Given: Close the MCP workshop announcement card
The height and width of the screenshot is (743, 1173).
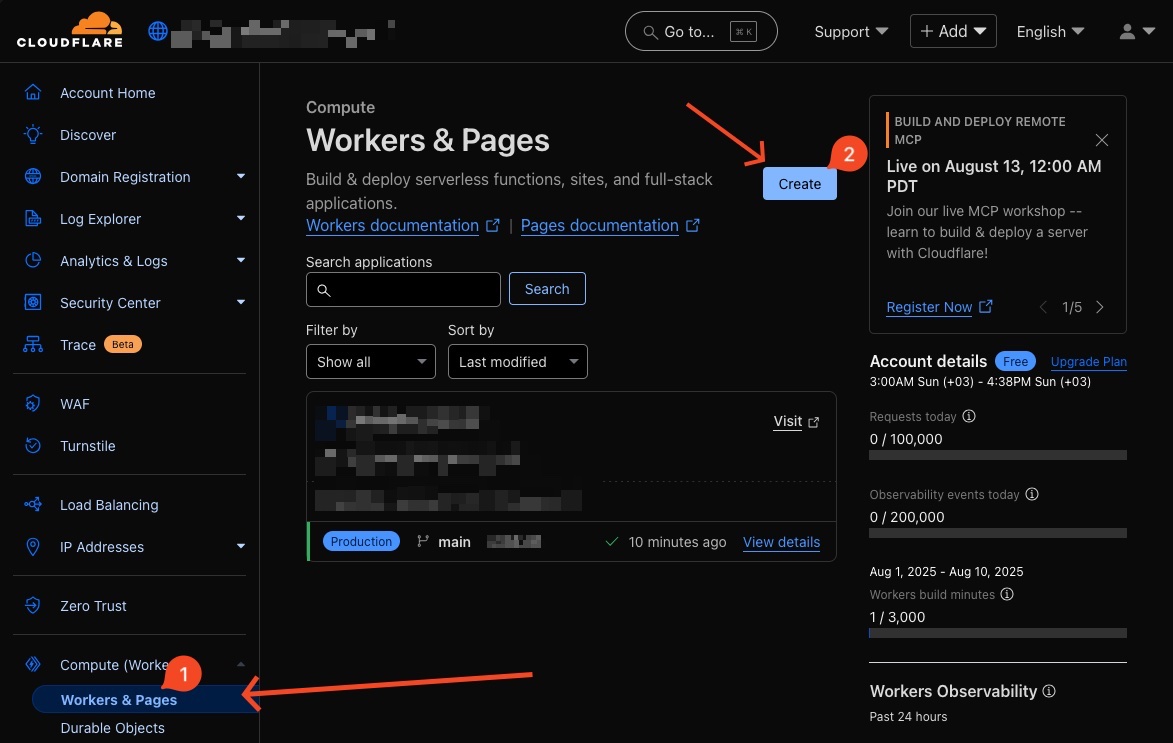Looking at the screenshot, I should click(x=1101, y=140).
